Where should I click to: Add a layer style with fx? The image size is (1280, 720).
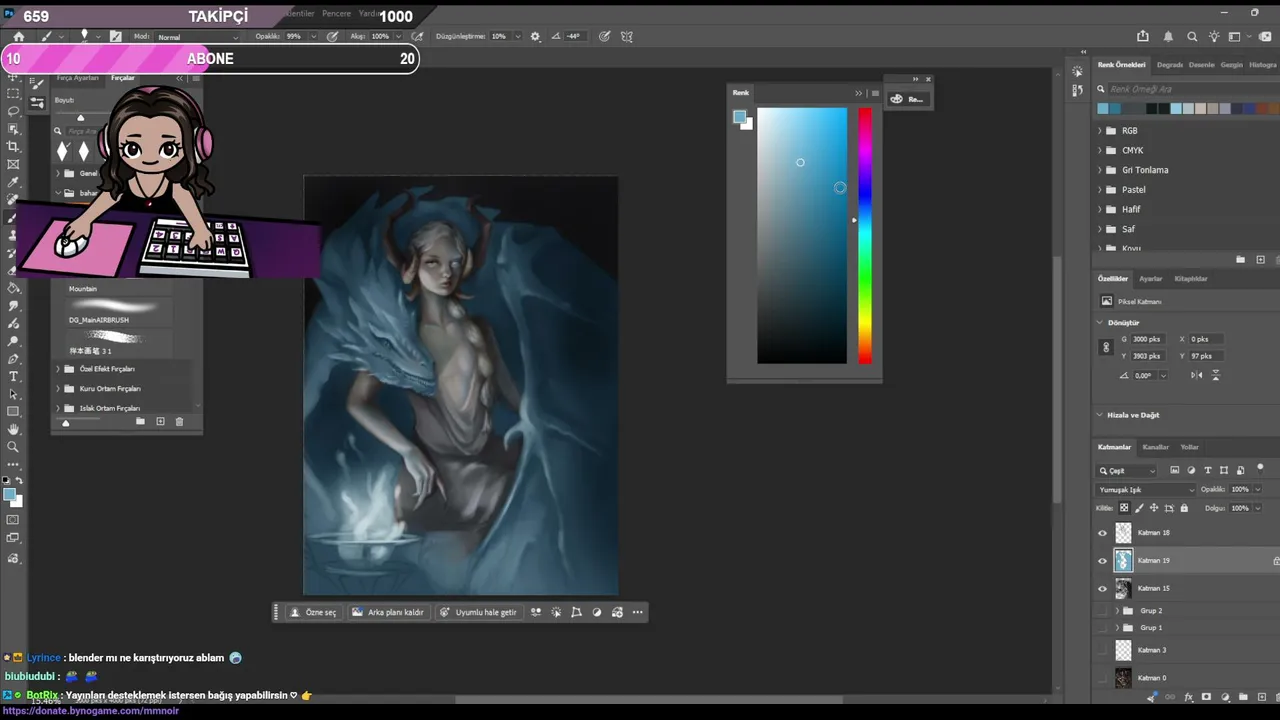(x=1188, y=697)
